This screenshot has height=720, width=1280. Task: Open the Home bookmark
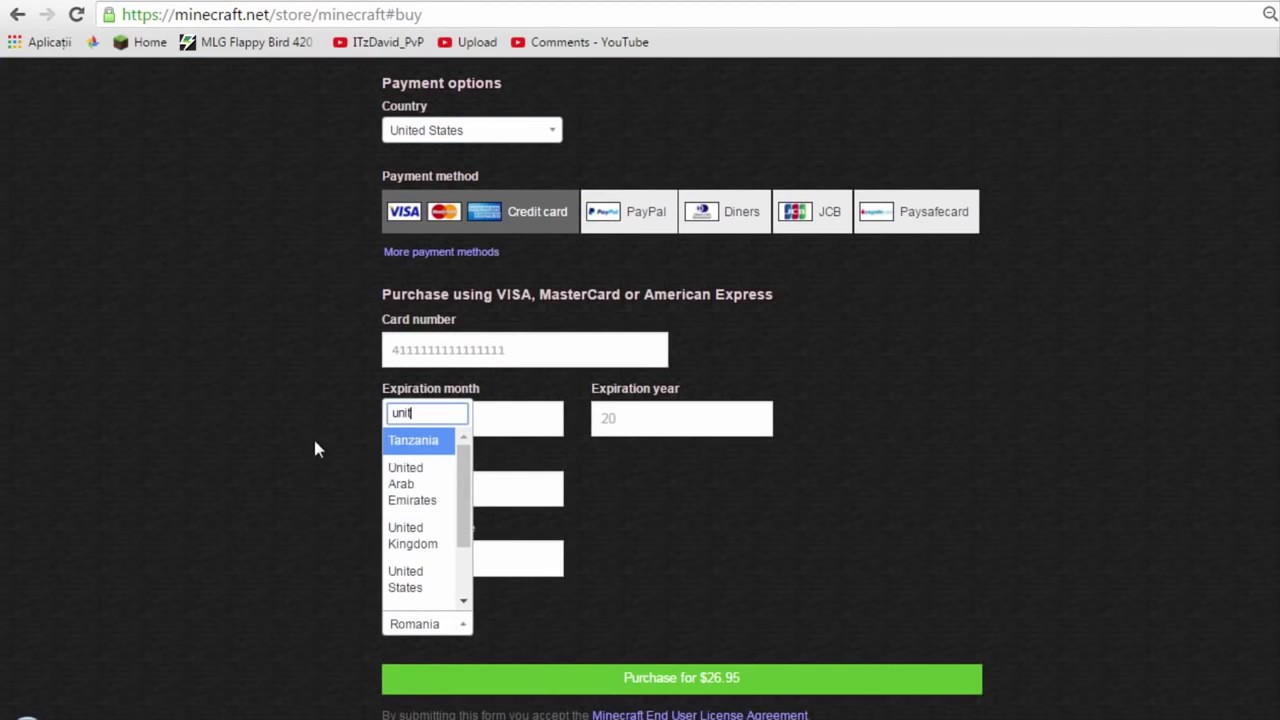(x=140, y=42)
